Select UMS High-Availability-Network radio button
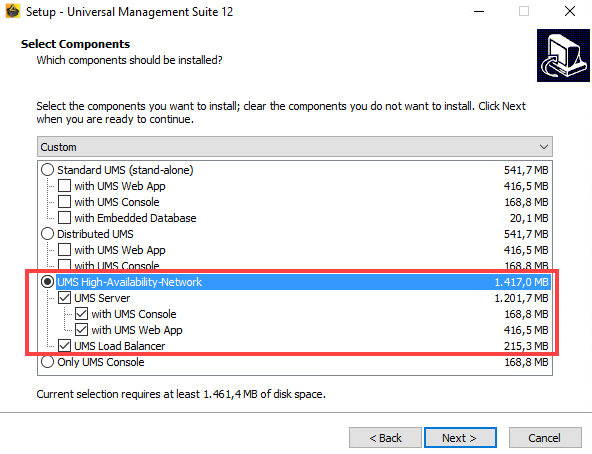 47,282
